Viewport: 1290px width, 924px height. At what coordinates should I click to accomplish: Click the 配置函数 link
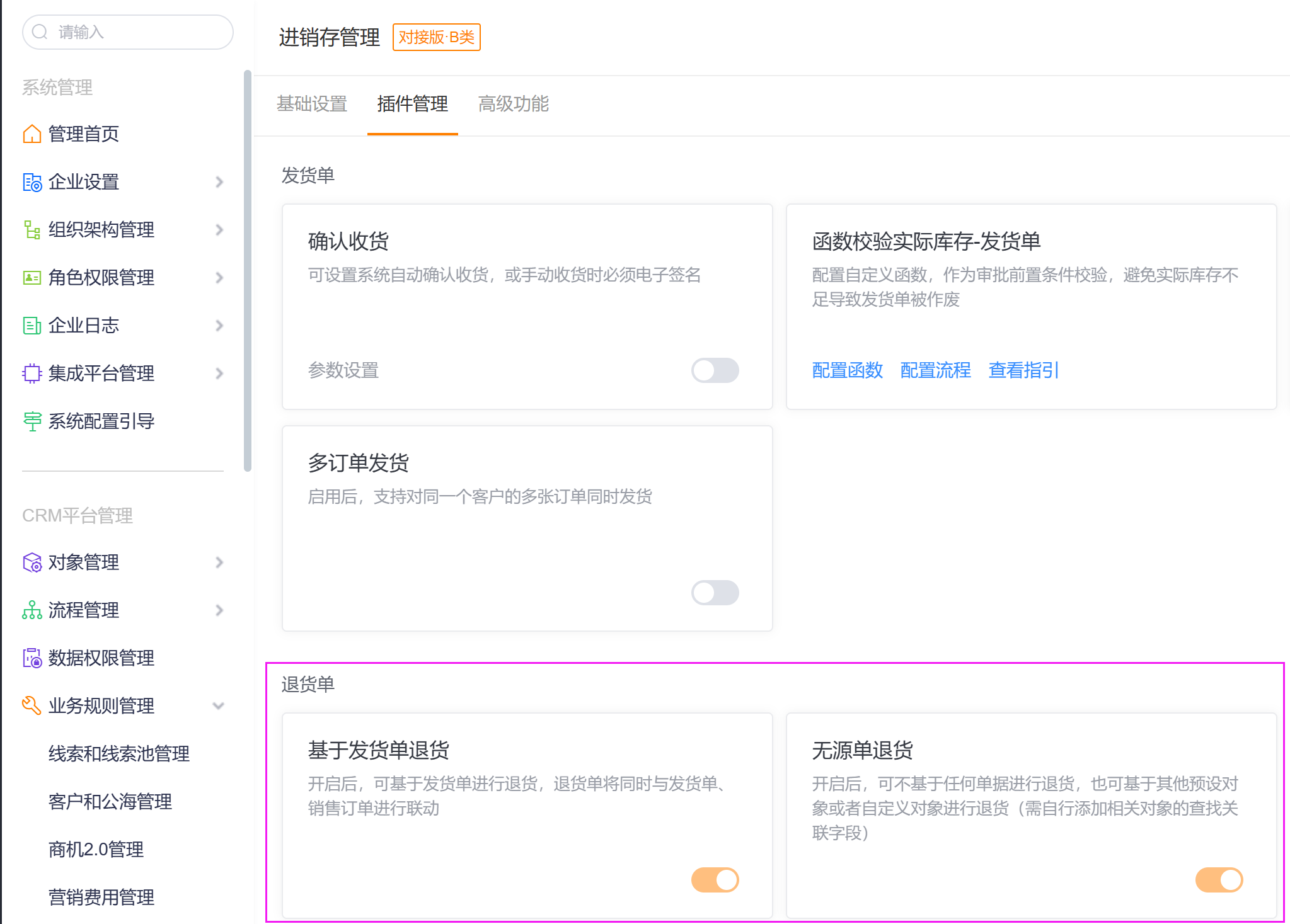(847, 370)
